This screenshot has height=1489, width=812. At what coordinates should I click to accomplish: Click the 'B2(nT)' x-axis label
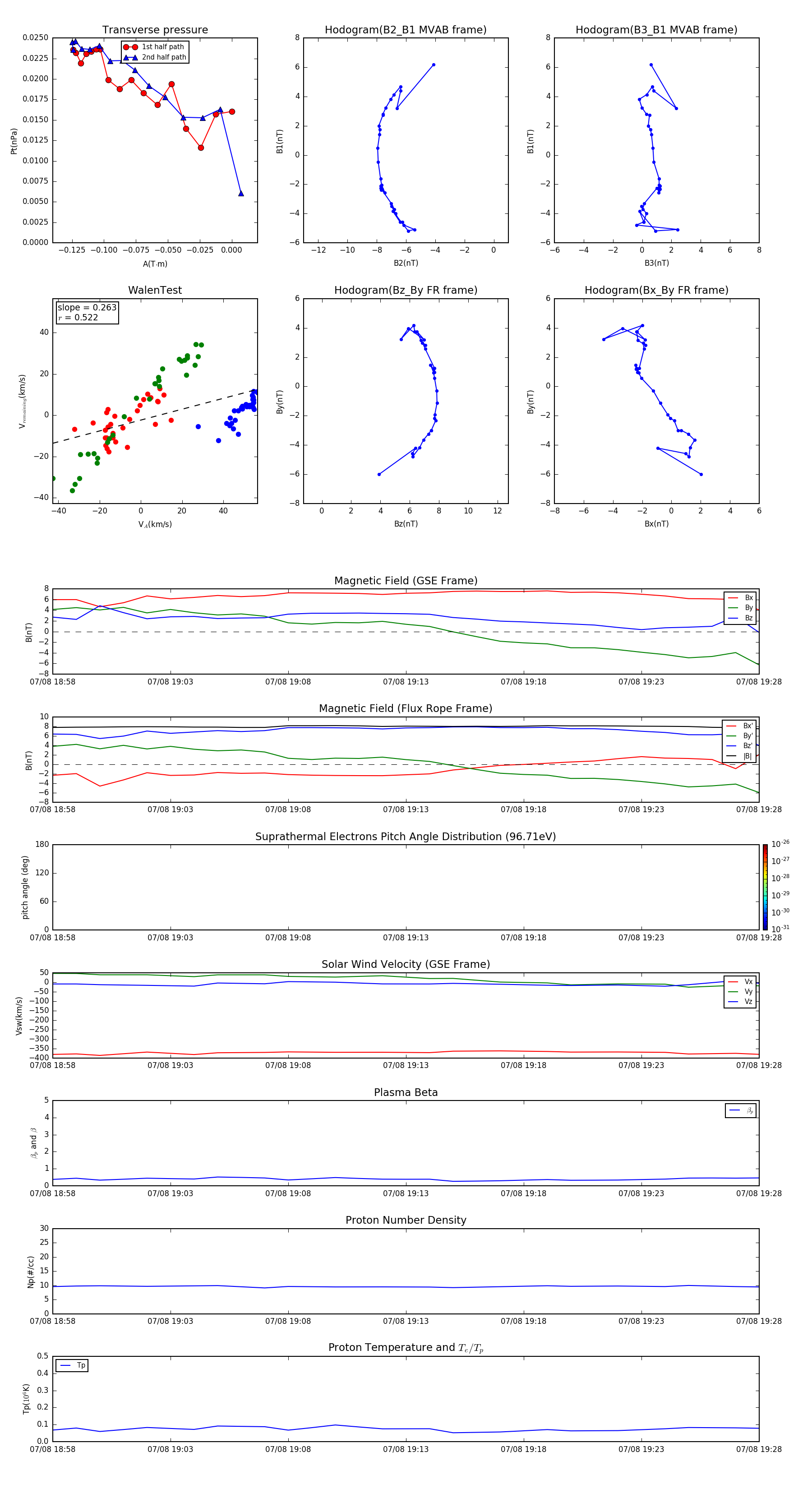[406, 263]
